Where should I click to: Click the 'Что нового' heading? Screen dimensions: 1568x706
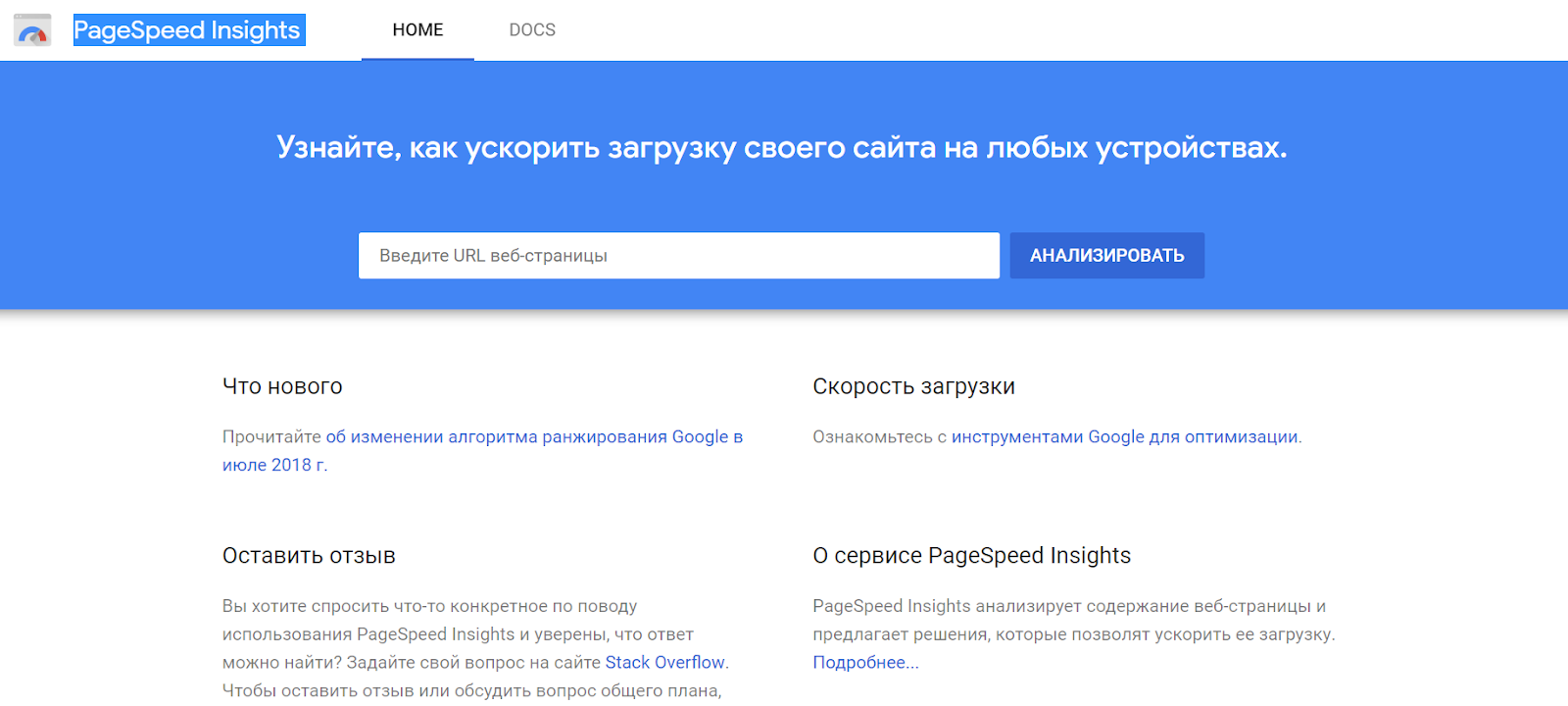tap(282, 386)
